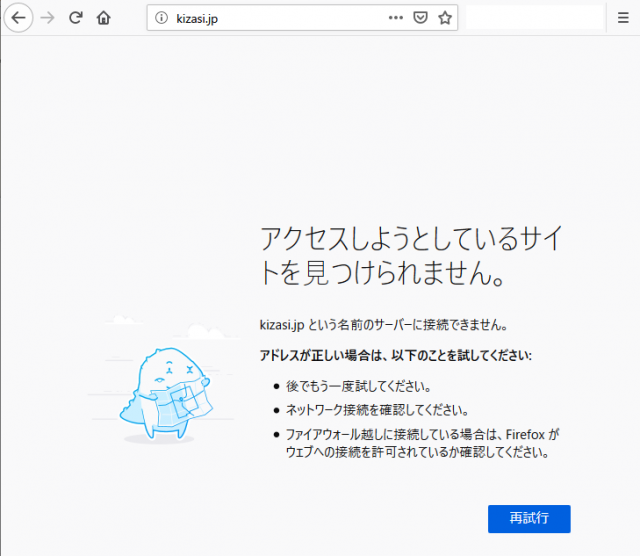Save the page to Pocket
The height and width of the screenshot is (556, 640).
tap(421, 18)
